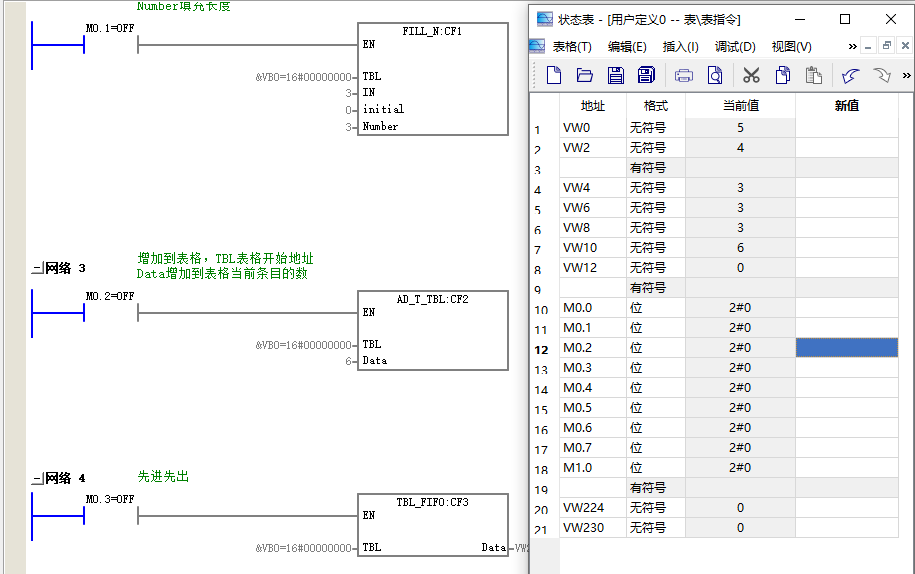Image resolution: width=915 pixels, height=574 pixels.
Task: Select address cell M1.0
Action: coord(593,468)
